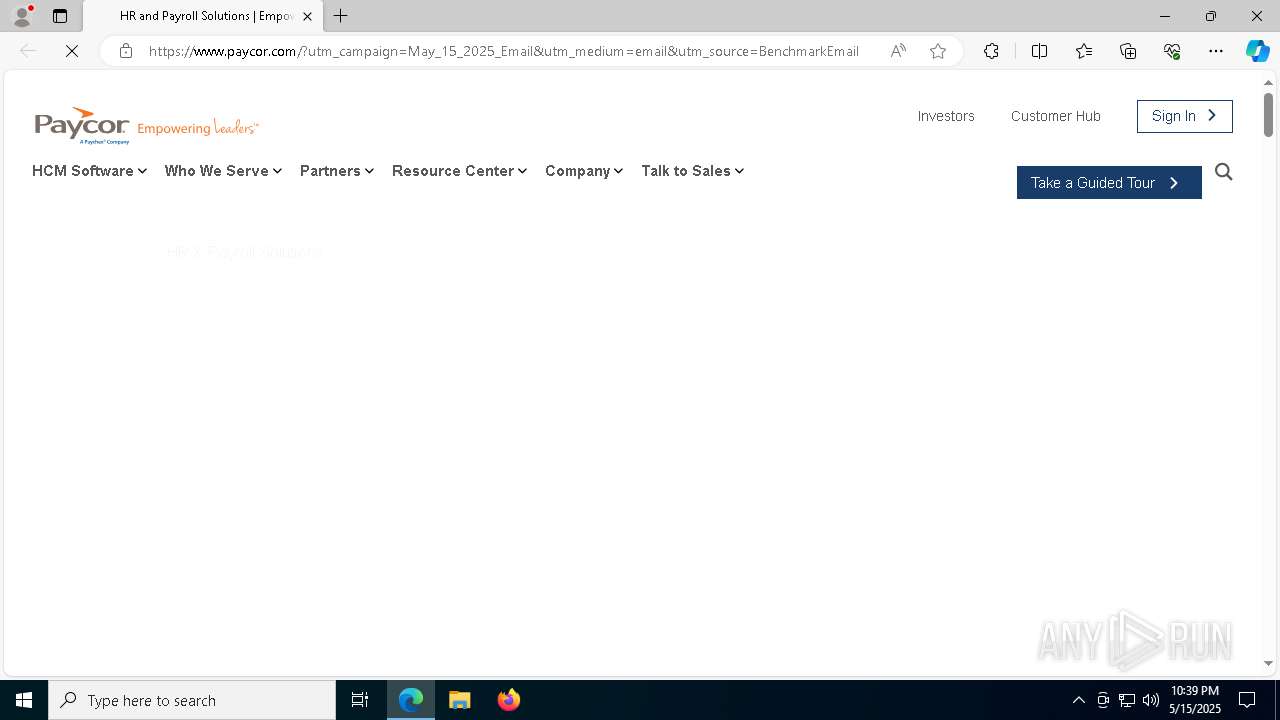Open network status tray icon
Viewport: 1280px width, 720px height.
tap(1127, 700)
